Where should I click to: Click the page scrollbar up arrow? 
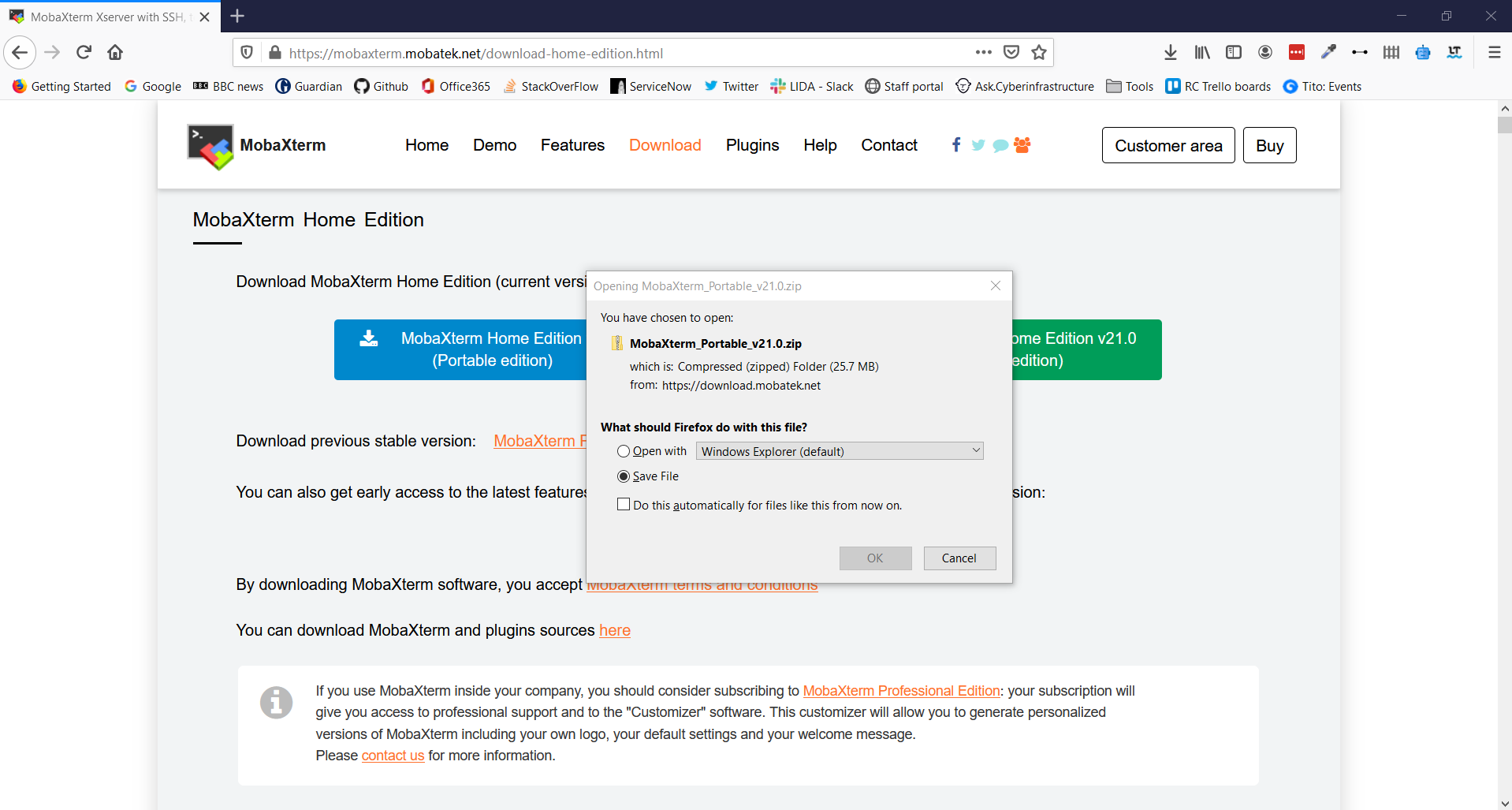pyautogui.click(x=1505, y=108)
